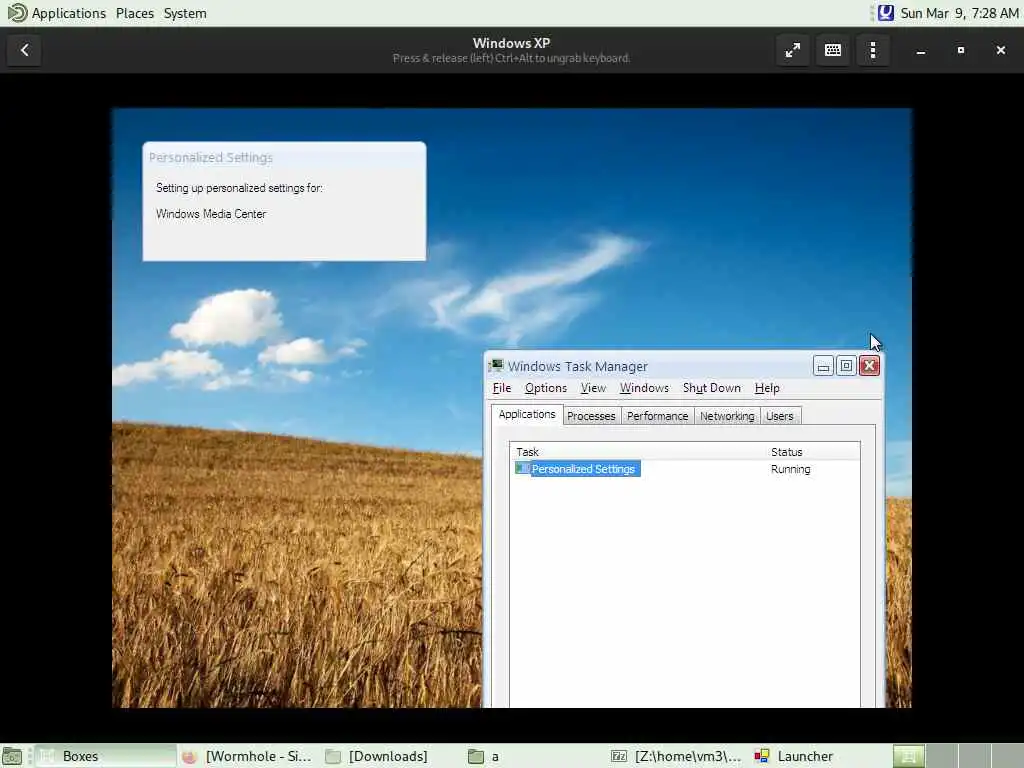Maximize the Boxes window

click(961, 50)
